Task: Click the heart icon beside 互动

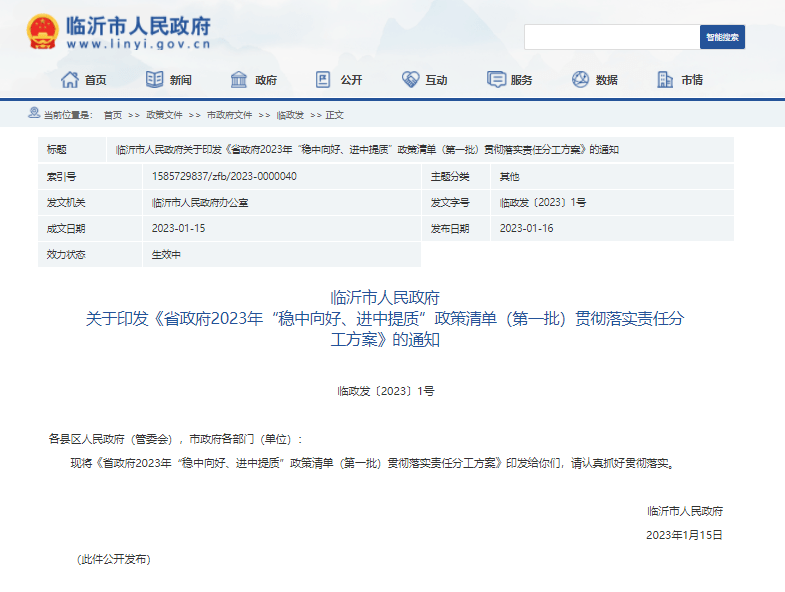Action: (410, 80)
